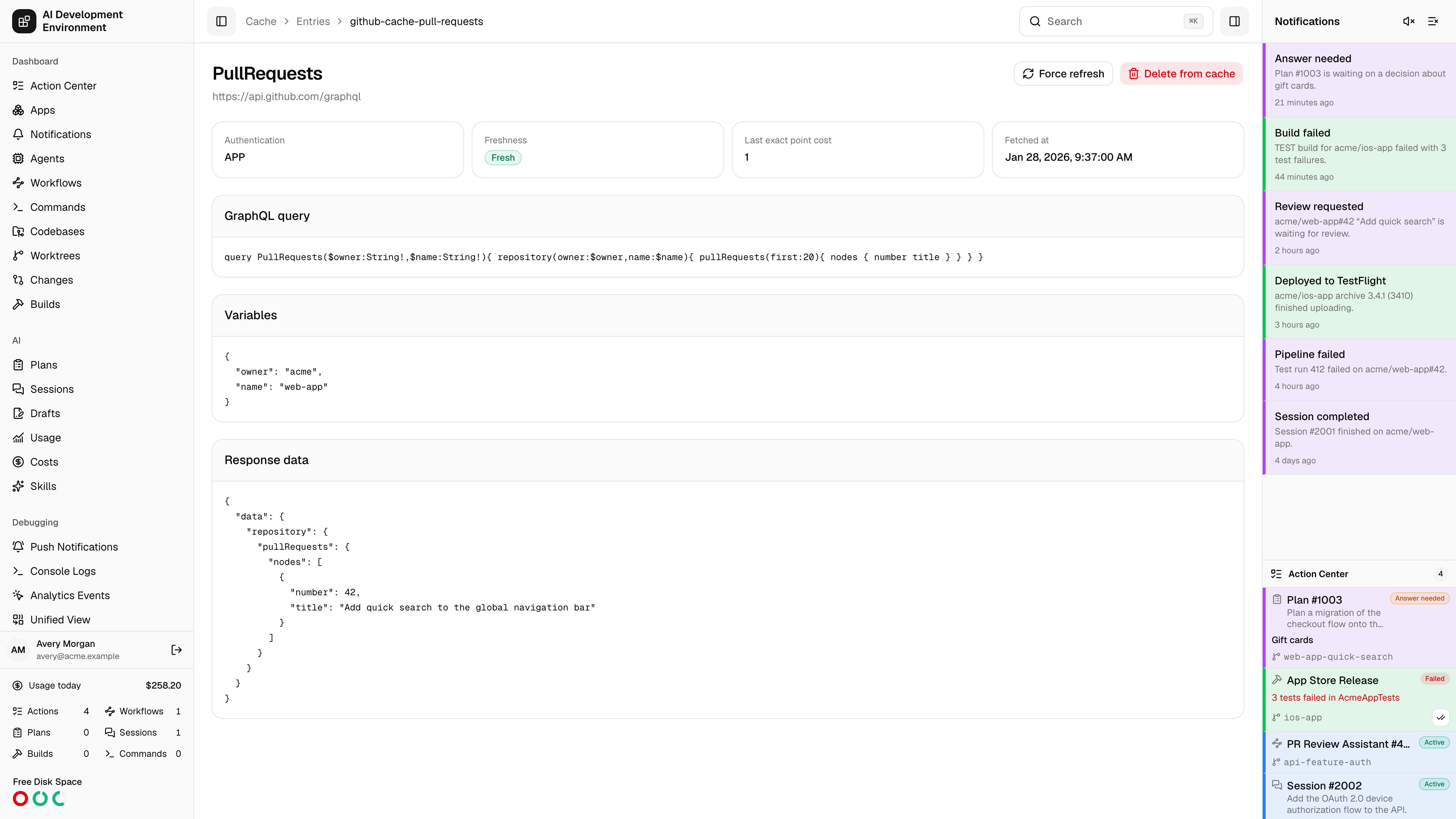1456x819 pixels.
Task: Toggle the left sidebar panel button
Action: (221, 22)
